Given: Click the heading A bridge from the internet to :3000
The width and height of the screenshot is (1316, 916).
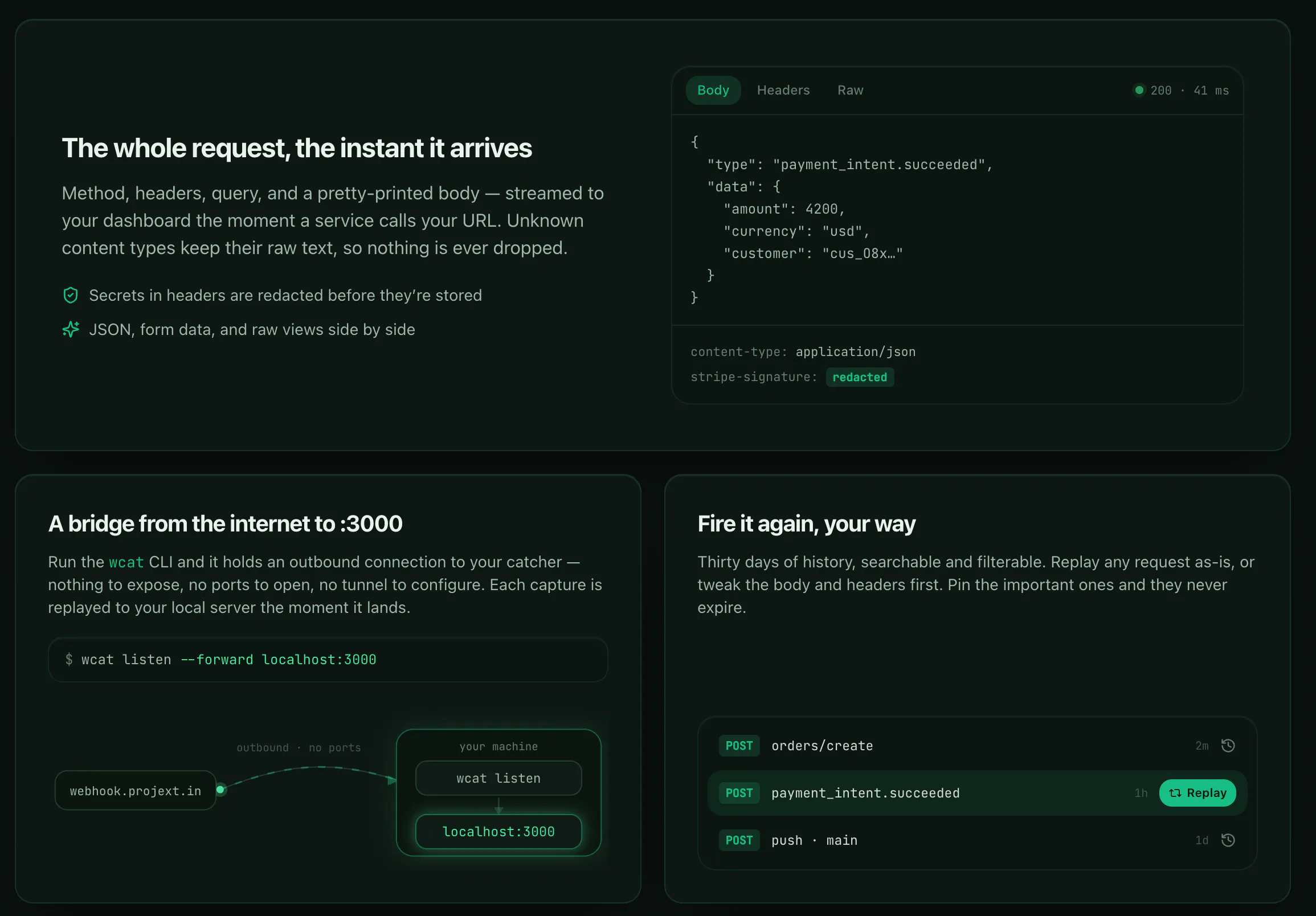Looking at the screenshot, I should pyautogui.click(x=225, y=524).
